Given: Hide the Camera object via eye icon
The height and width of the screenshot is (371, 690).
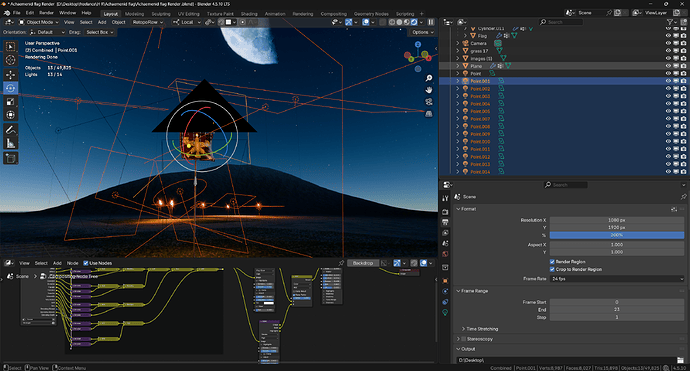Looking at the screenshot, I should tap(668, 43).
